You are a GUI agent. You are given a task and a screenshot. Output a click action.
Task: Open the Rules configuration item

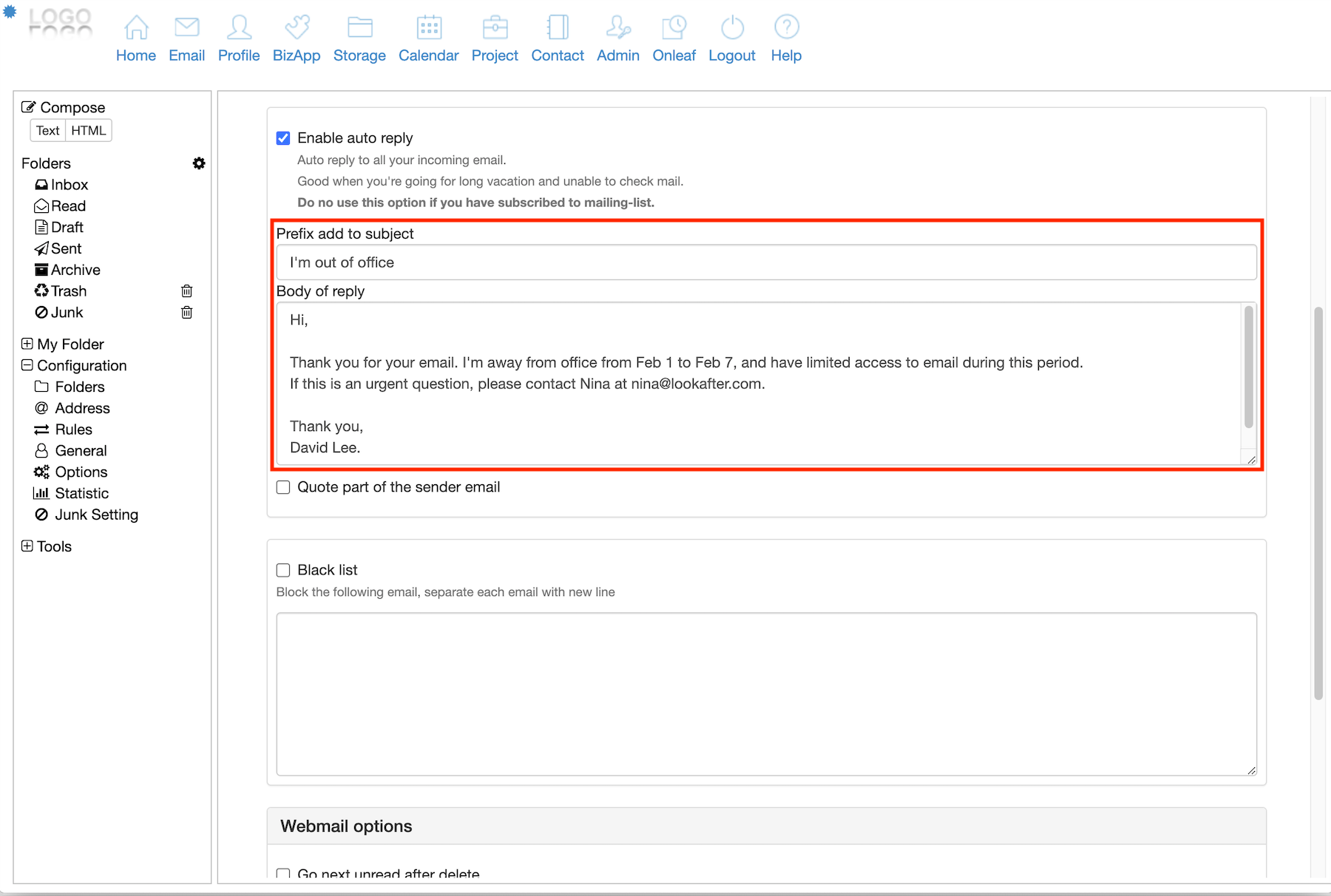pyautogui.click(x=73, y=430)
